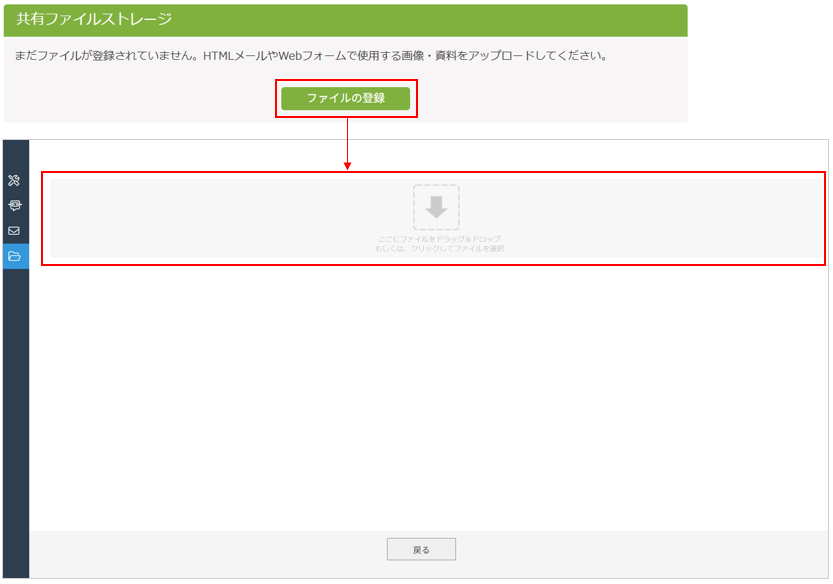This screenshot has height=584, width=833.
Task: Click the red arrow pointing to drop zone
Action: (x=347, y=150)
